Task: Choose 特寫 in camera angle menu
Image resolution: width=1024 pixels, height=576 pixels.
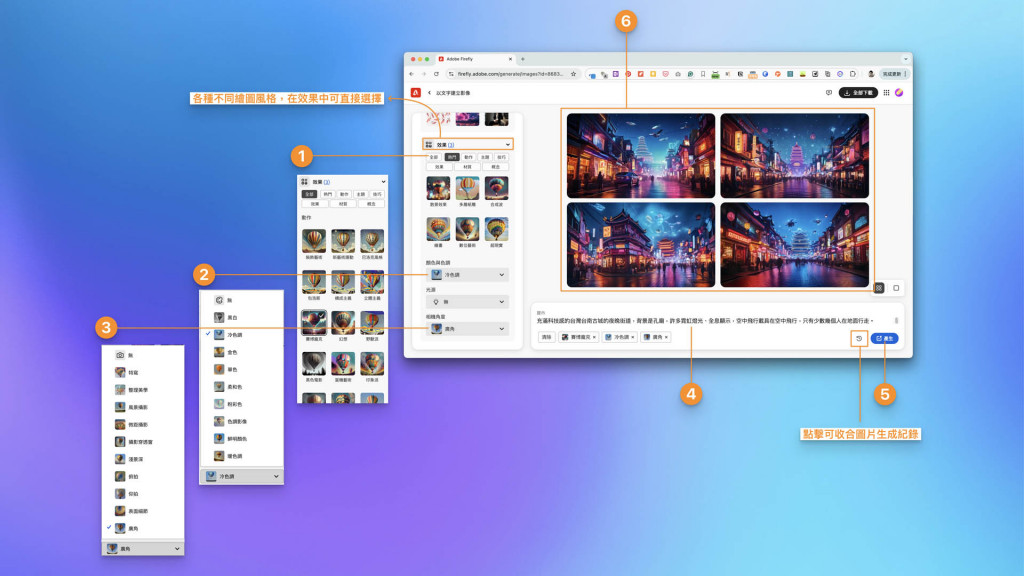Action: (142, 372)
